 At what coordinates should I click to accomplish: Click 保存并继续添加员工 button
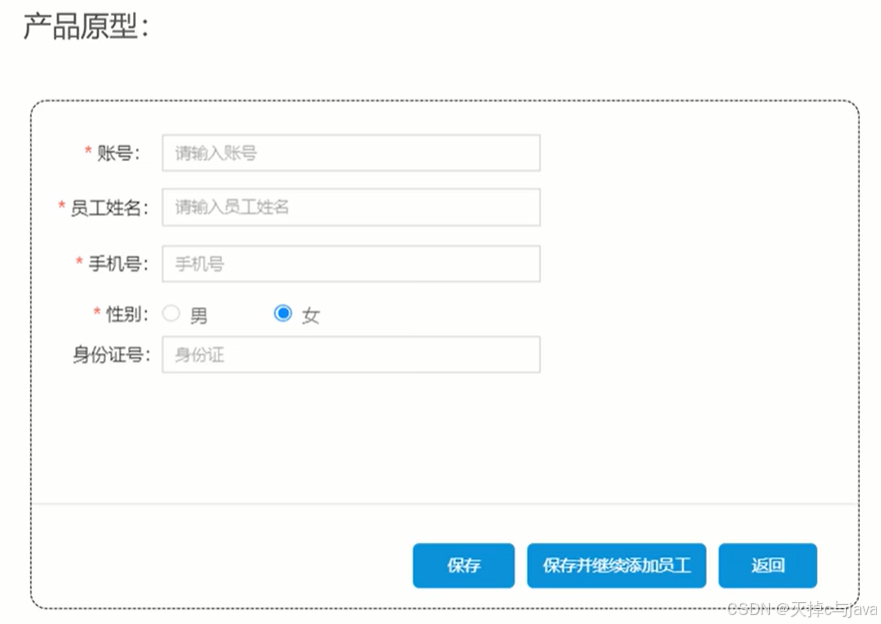coord(616,566)
